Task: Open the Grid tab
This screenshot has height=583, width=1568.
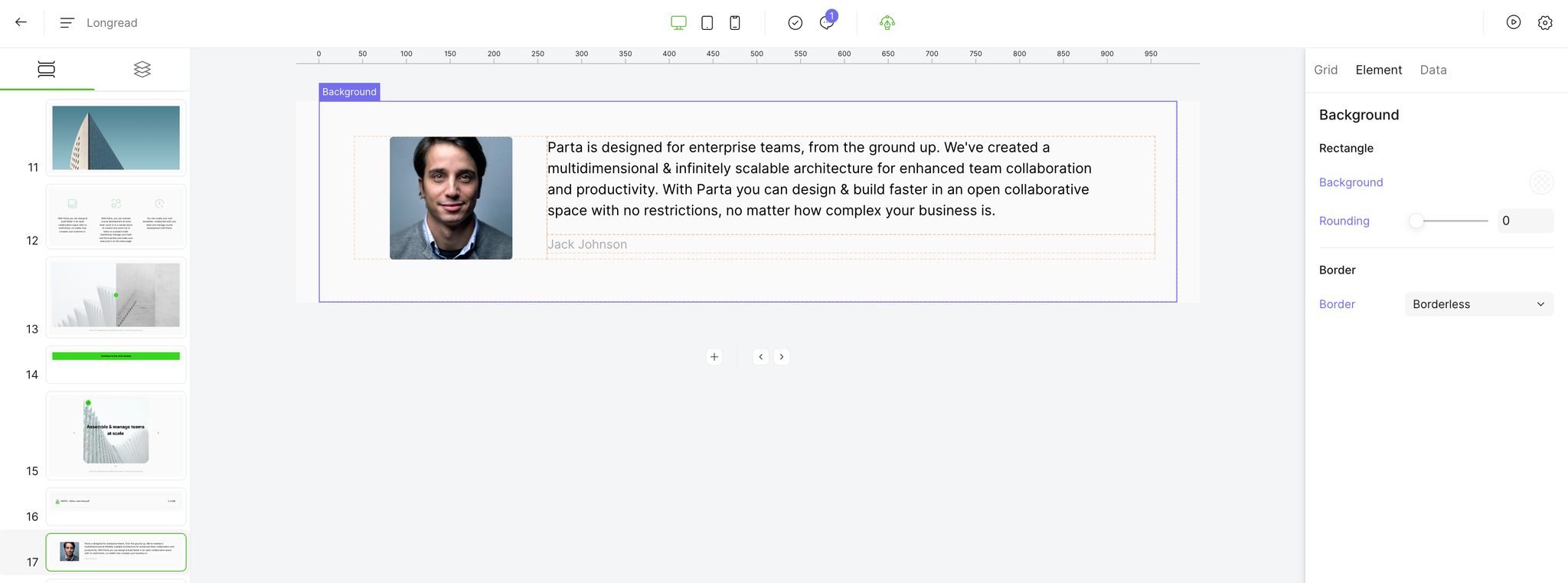Action: tap(1325, 70)
